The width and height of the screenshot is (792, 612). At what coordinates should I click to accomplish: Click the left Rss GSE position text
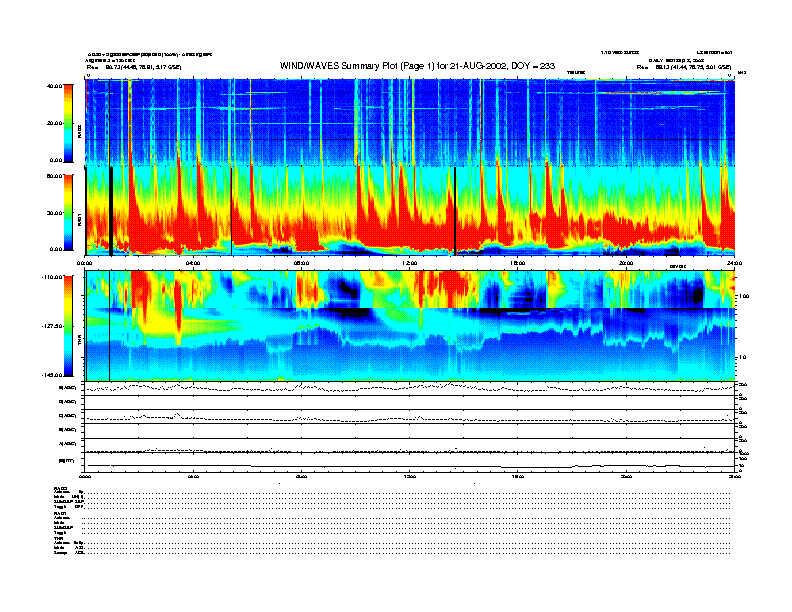(x=134, y=67)
